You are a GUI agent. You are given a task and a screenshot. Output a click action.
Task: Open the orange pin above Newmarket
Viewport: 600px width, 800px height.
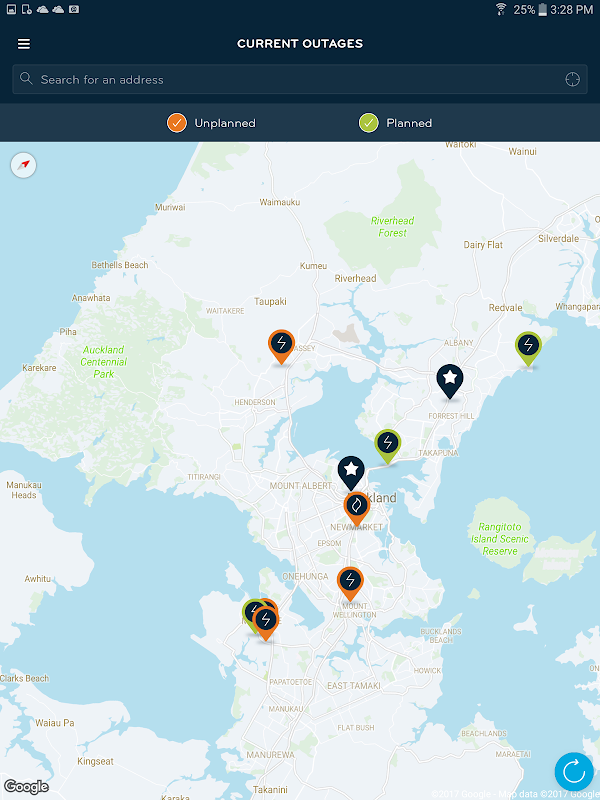(357, 508)
